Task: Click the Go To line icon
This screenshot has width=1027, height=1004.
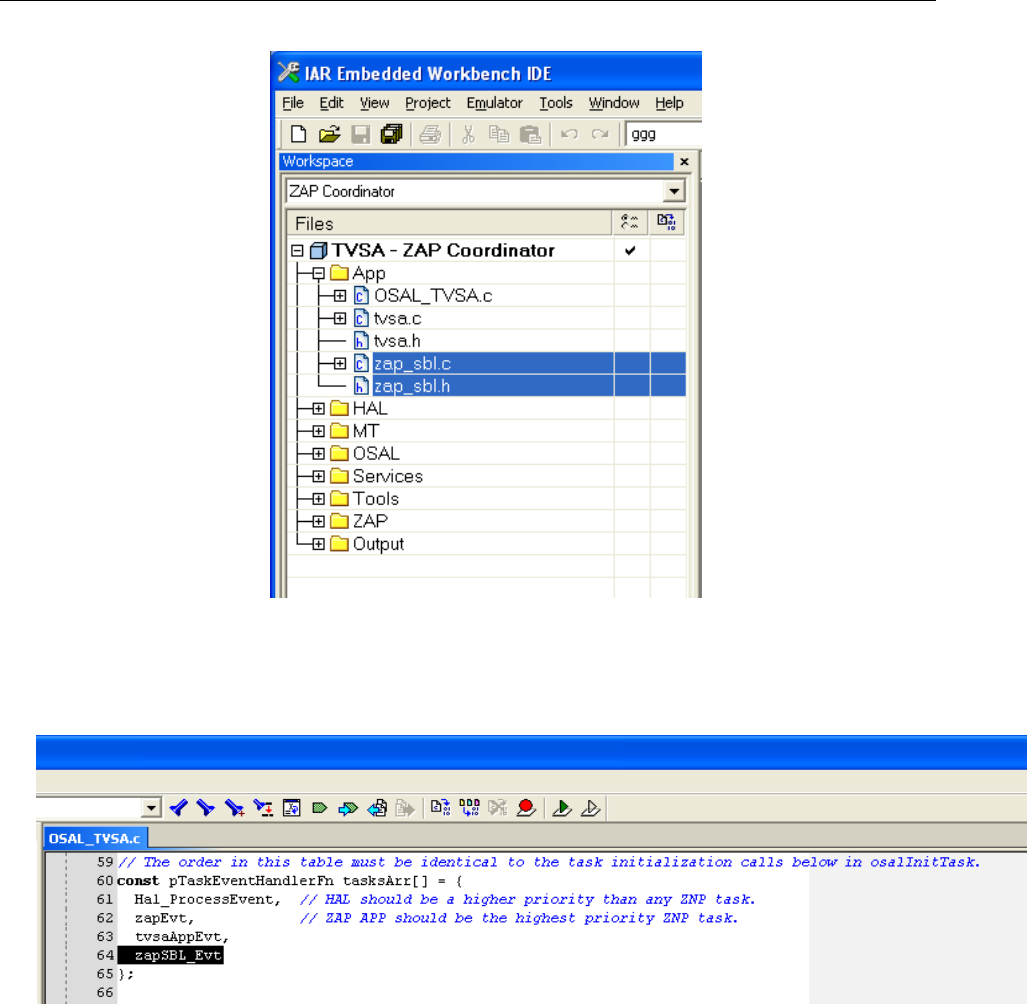Action: point(291,808)
